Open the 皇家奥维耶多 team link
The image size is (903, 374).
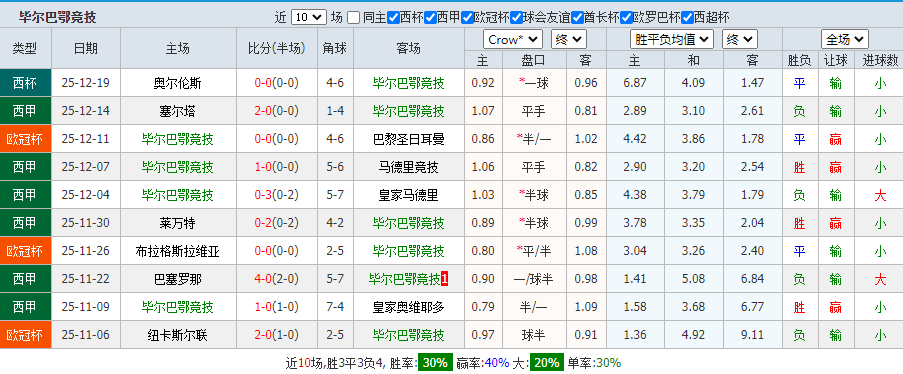[x=408, y=307]
